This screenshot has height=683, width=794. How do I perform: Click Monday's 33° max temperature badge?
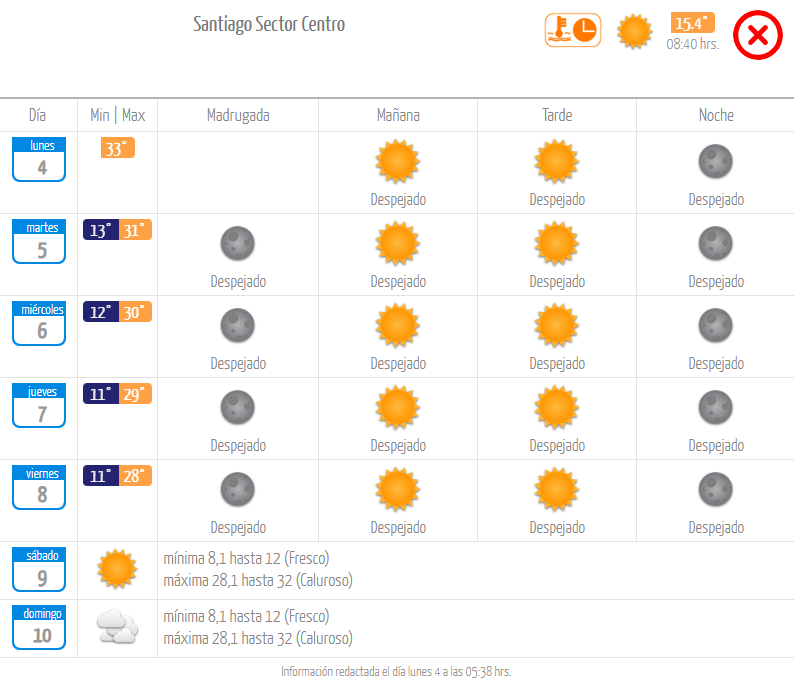tap(117, 148)
